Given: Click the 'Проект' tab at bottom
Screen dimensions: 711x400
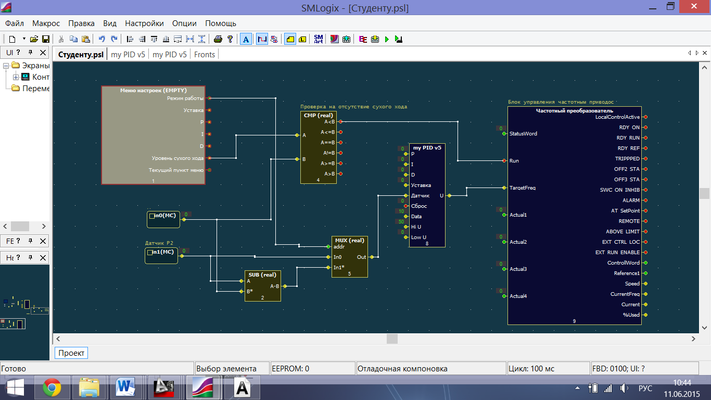Looking at the screenshot, I should click(71, 352).
